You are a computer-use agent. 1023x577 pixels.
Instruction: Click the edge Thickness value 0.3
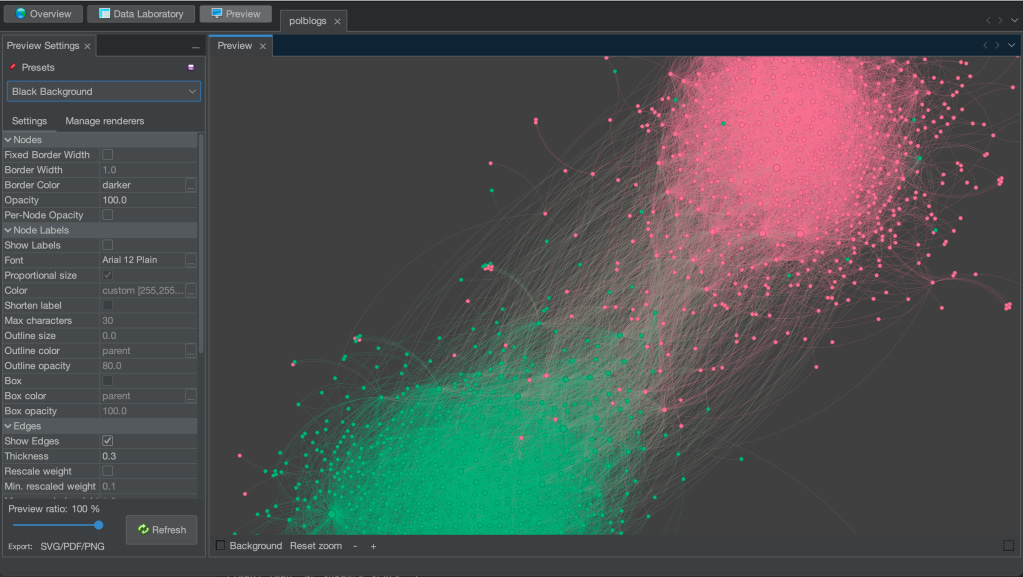pos(148,456)
